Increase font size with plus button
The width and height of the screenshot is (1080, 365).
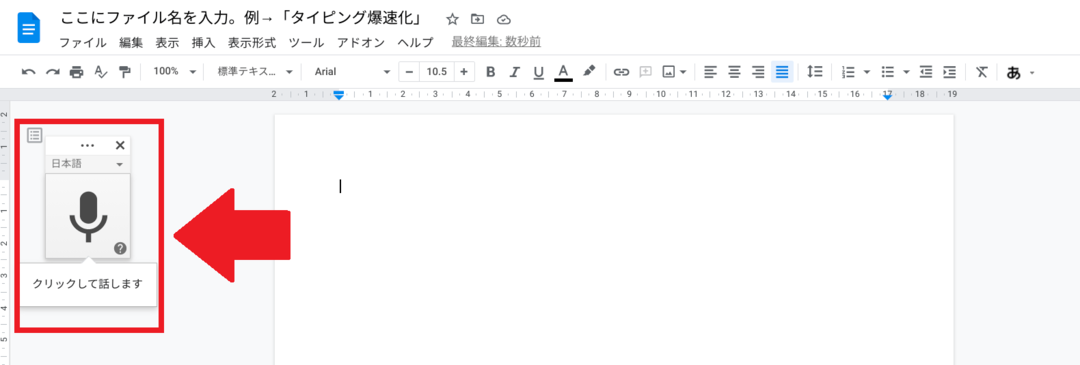[x=464, y=72]
